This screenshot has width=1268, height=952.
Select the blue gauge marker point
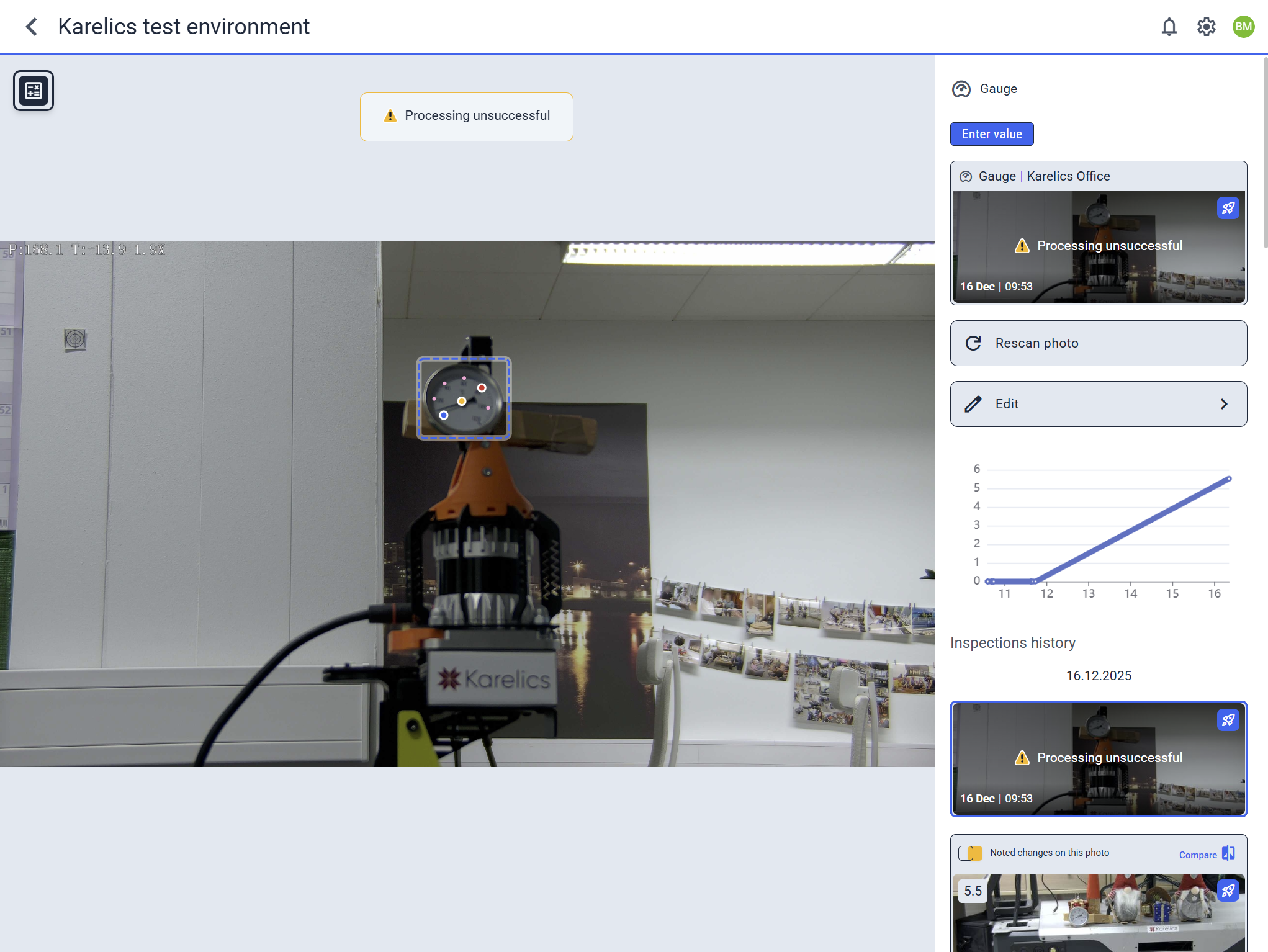tap(443, 415)
